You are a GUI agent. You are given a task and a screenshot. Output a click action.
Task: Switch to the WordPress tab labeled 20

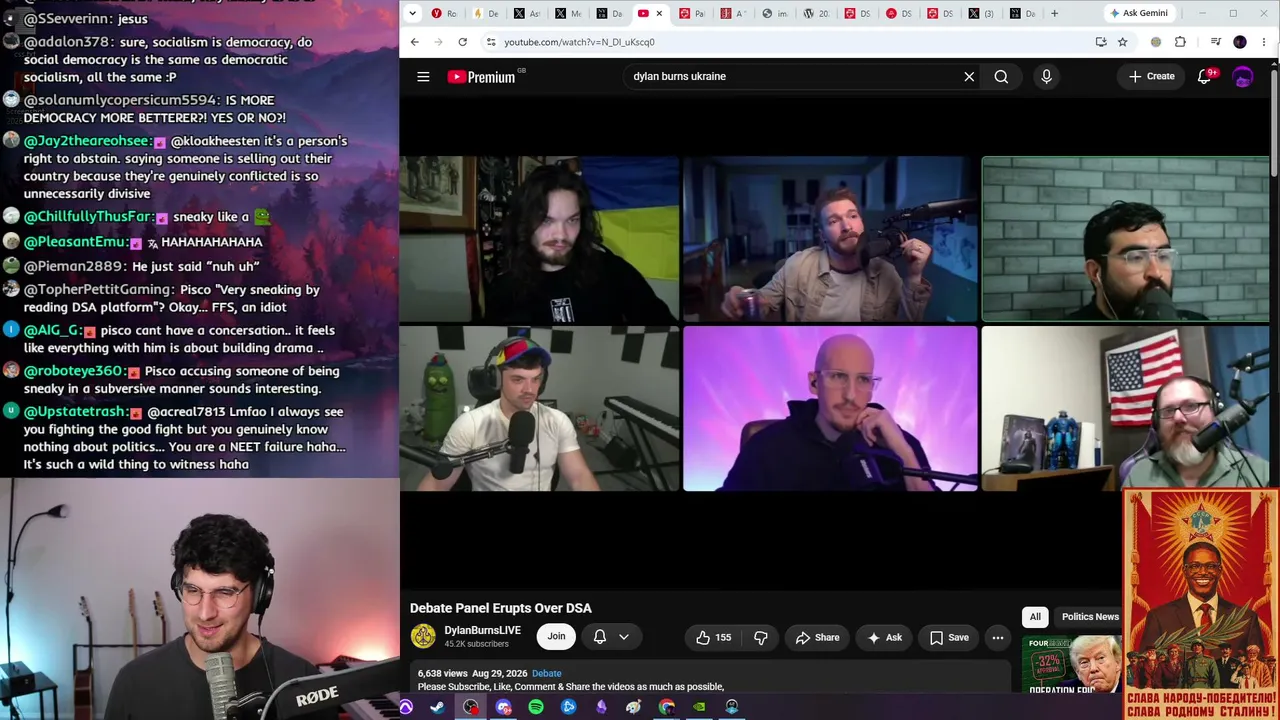pyautogui.click(x=816, y=13)
